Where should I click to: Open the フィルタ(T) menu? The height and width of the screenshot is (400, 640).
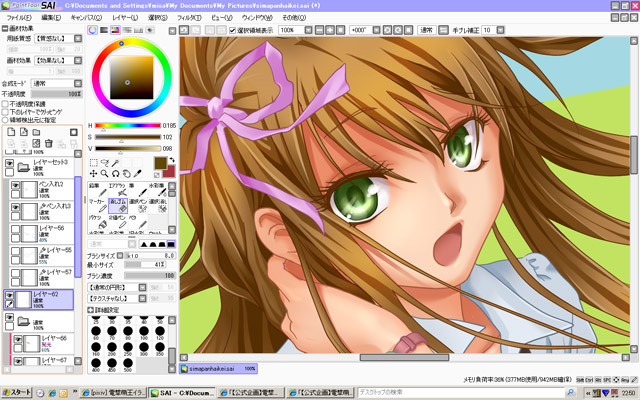(x=189, y=18)
